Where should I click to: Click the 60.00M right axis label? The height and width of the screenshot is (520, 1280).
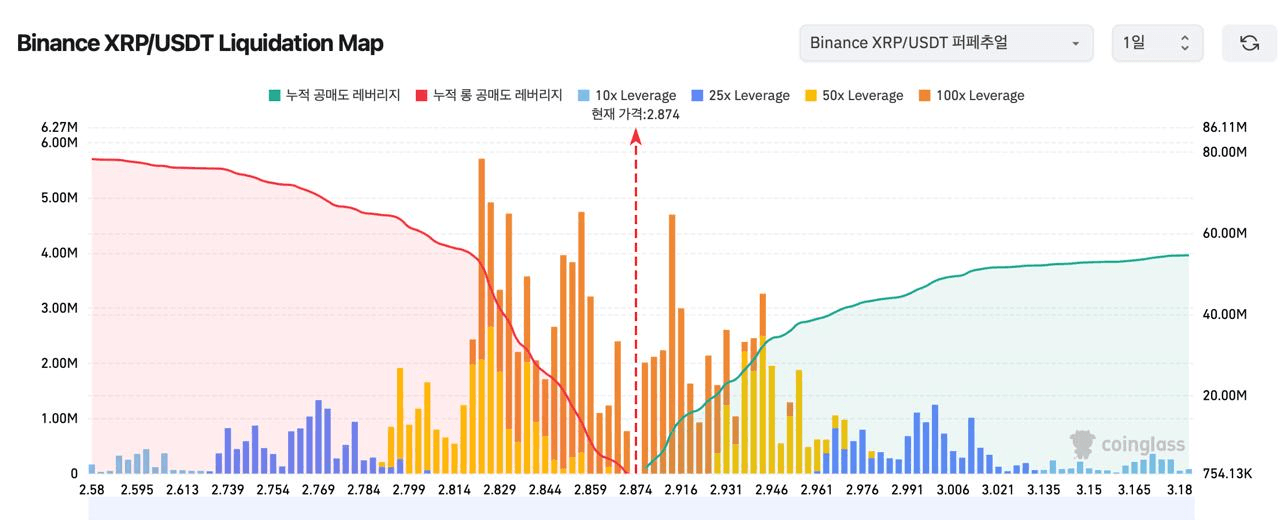point(1224,233)
